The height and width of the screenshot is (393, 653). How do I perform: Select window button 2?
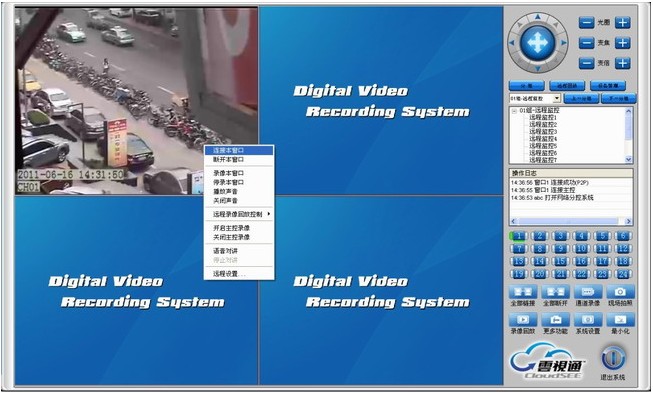(x=539, y=236)
